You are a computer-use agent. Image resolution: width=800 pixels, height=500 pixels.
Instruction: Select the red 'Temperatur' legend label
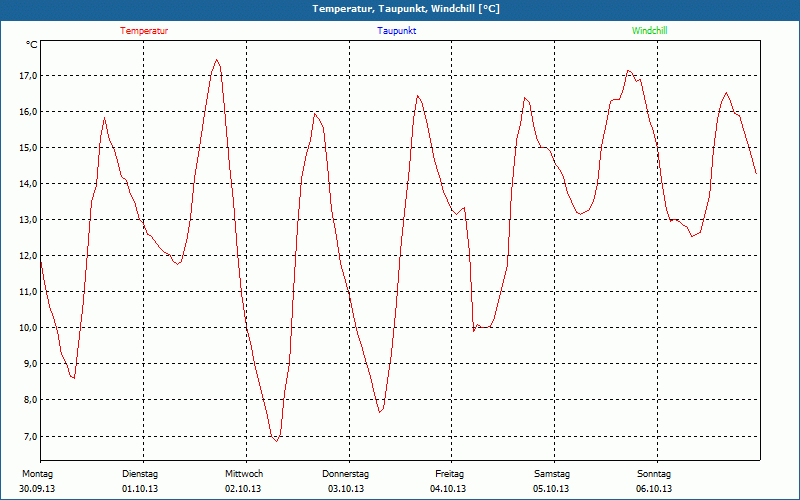(x=144, y=31)
